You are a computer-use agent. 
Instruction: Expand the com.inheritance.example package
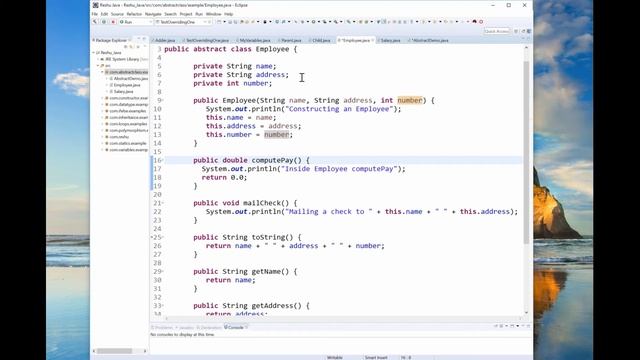pyautogui.click(x=102, y=118)
